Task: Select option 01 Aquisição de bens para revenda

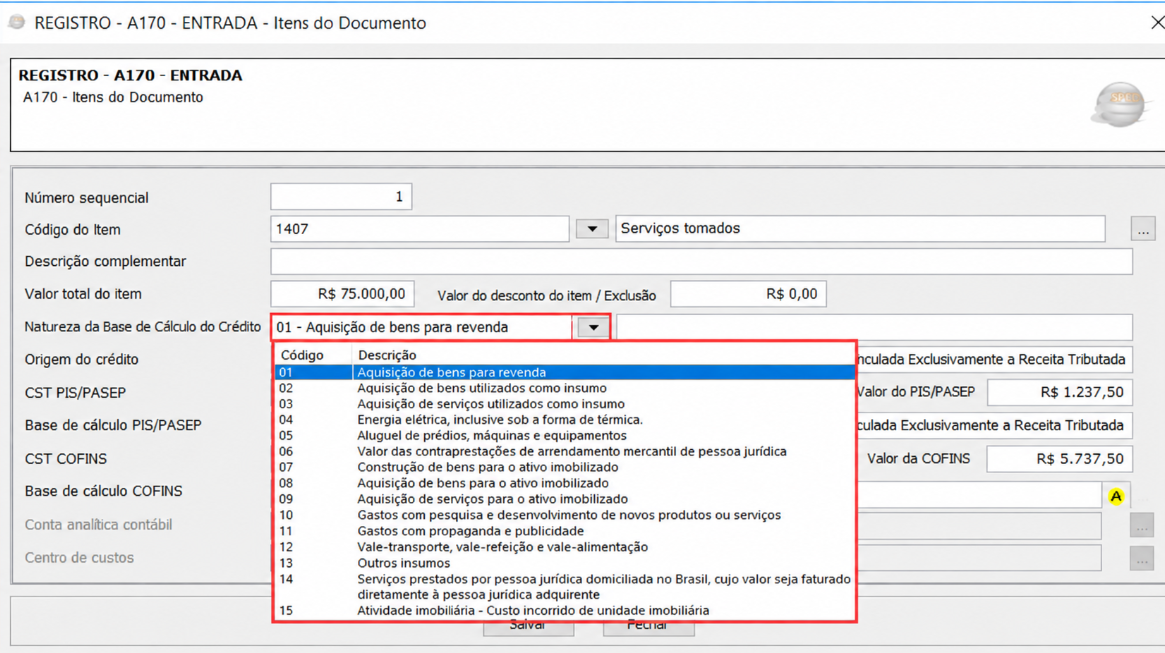Action: [565, 372]
